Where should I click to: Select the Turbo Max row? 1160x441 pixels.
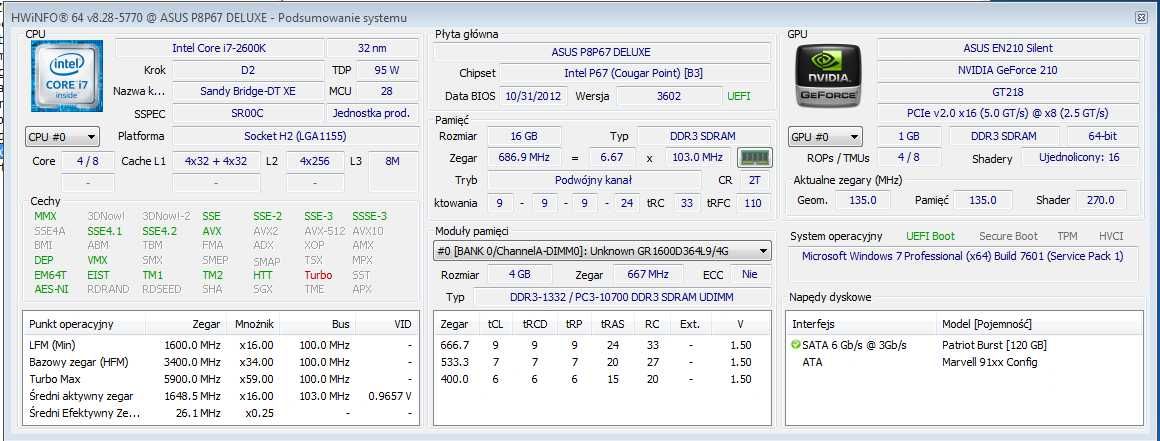point(220,379)
